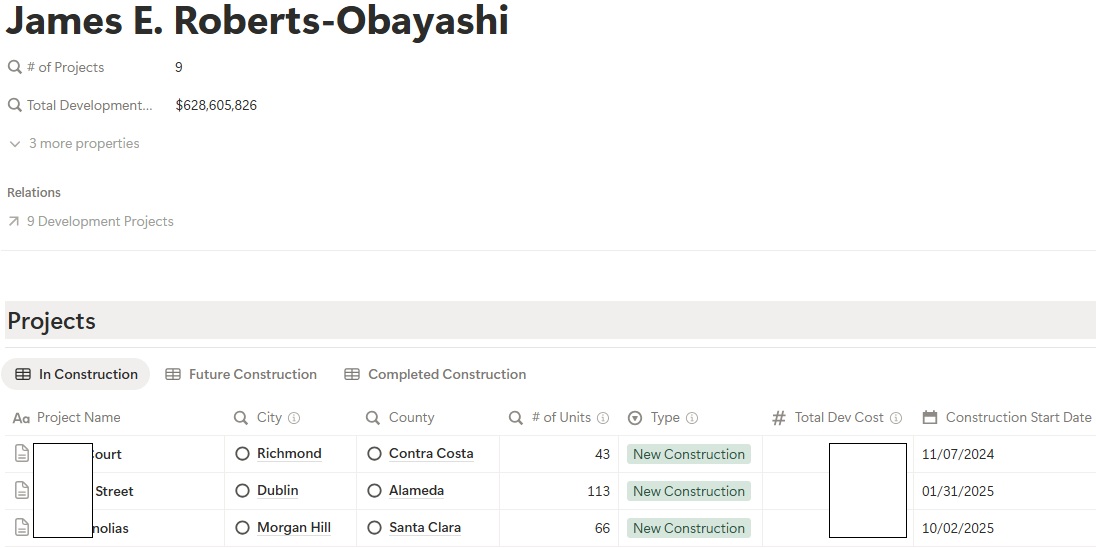Click the units value 113

pos(599,491)
